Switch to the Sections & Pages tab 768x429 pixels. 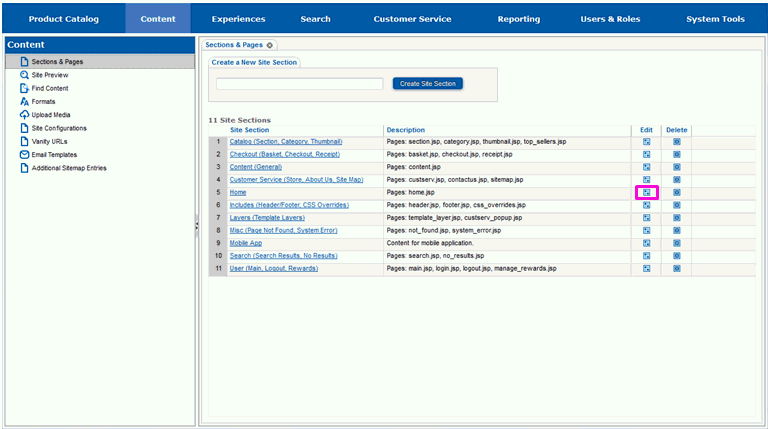click(234, 45)
